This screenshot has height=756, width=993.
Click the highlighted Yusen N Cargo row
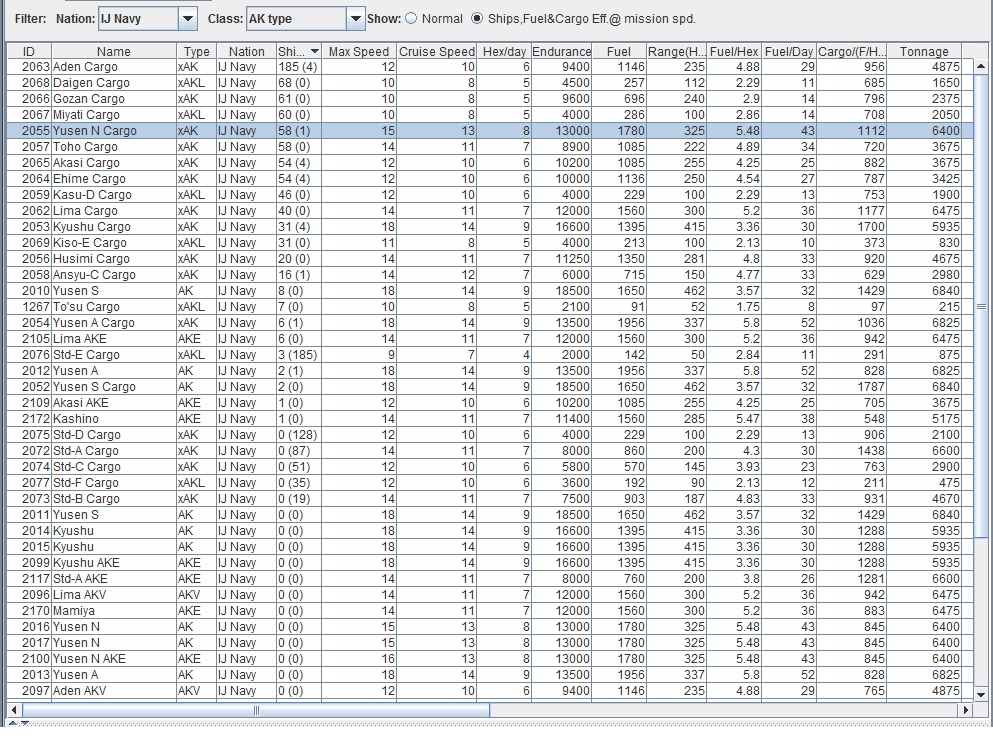(490, 130)
